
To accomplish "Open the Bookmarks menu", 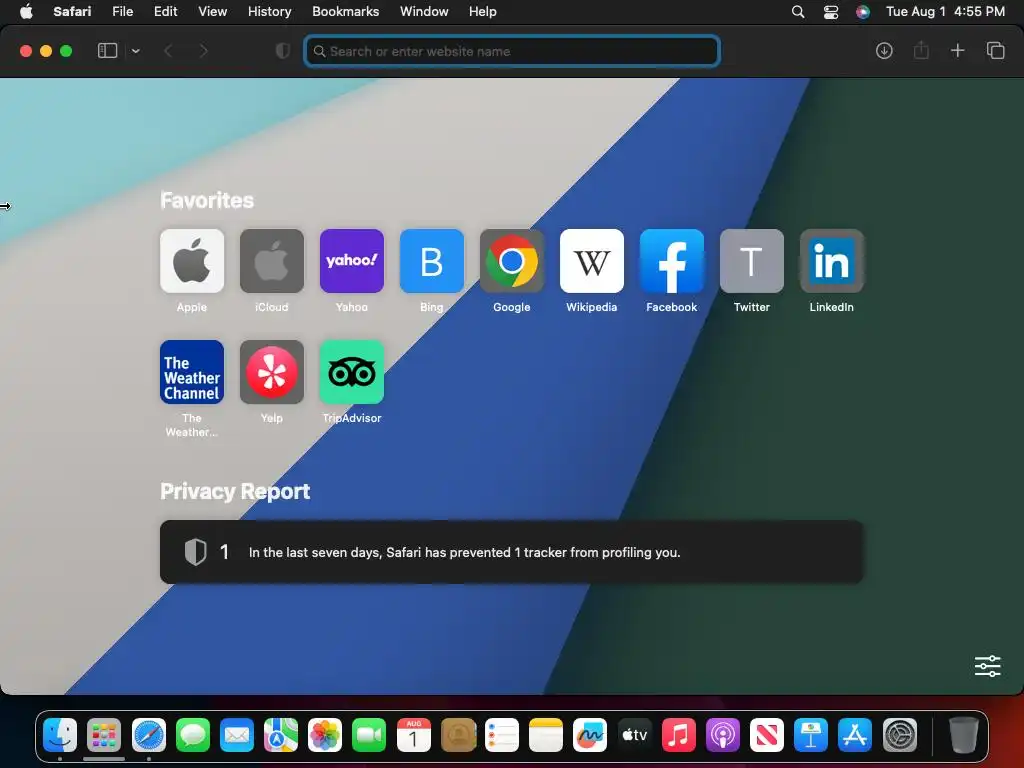I will tap(345, 11).
